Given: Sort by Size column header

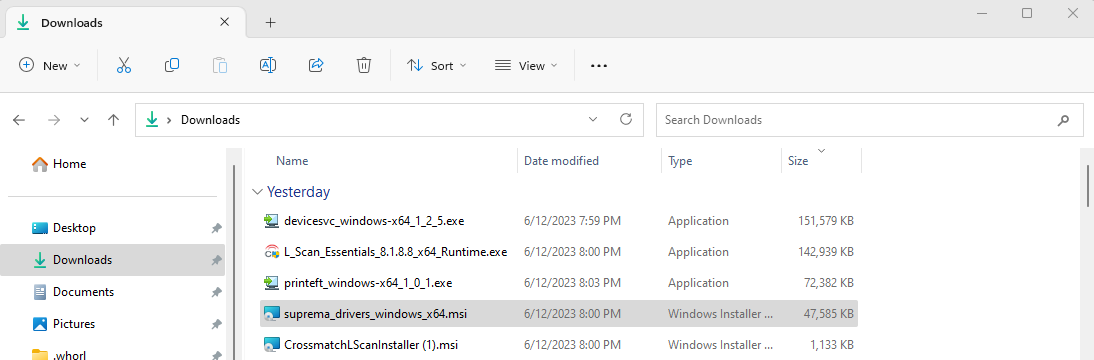Looking at the screenshot, I should (797, 161).
